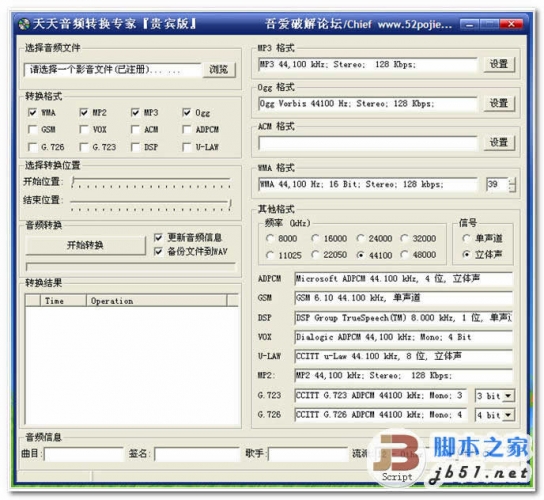Click the 曲目 track title field

(x=84, y=454)
